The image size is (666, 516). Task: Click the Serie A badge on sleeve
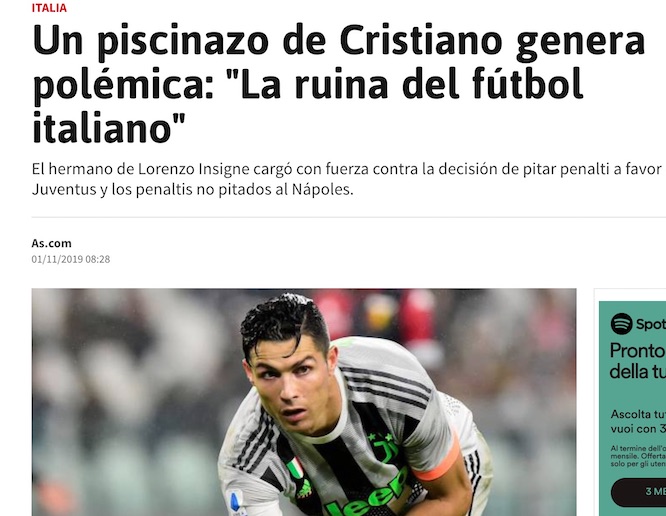coord(235,504)
